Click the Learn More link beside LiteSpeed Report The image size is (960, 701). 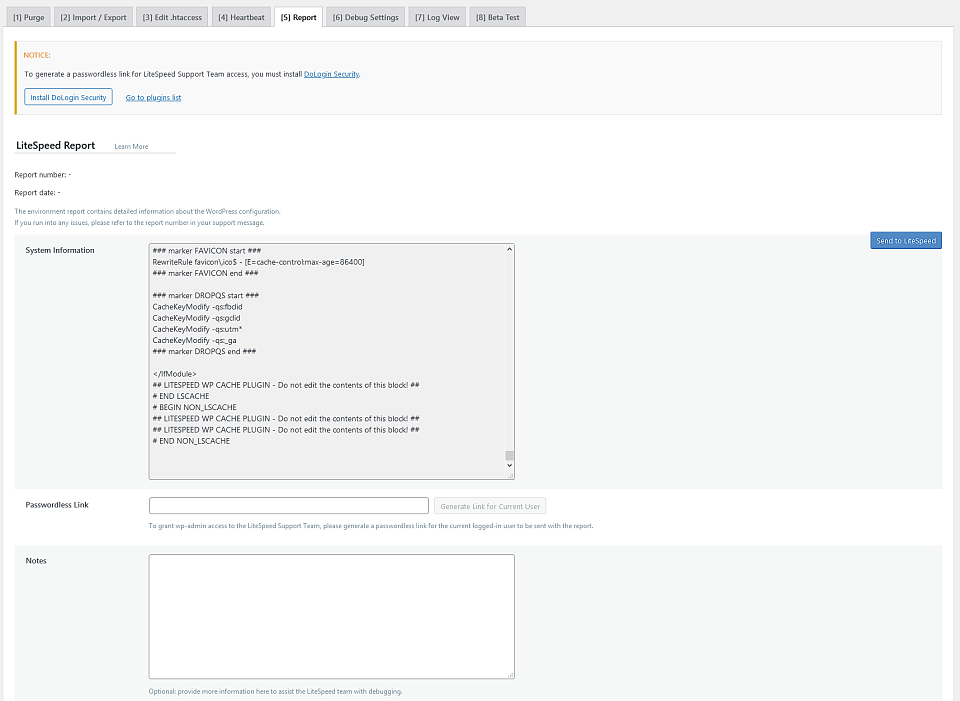(x=131, y=146)
